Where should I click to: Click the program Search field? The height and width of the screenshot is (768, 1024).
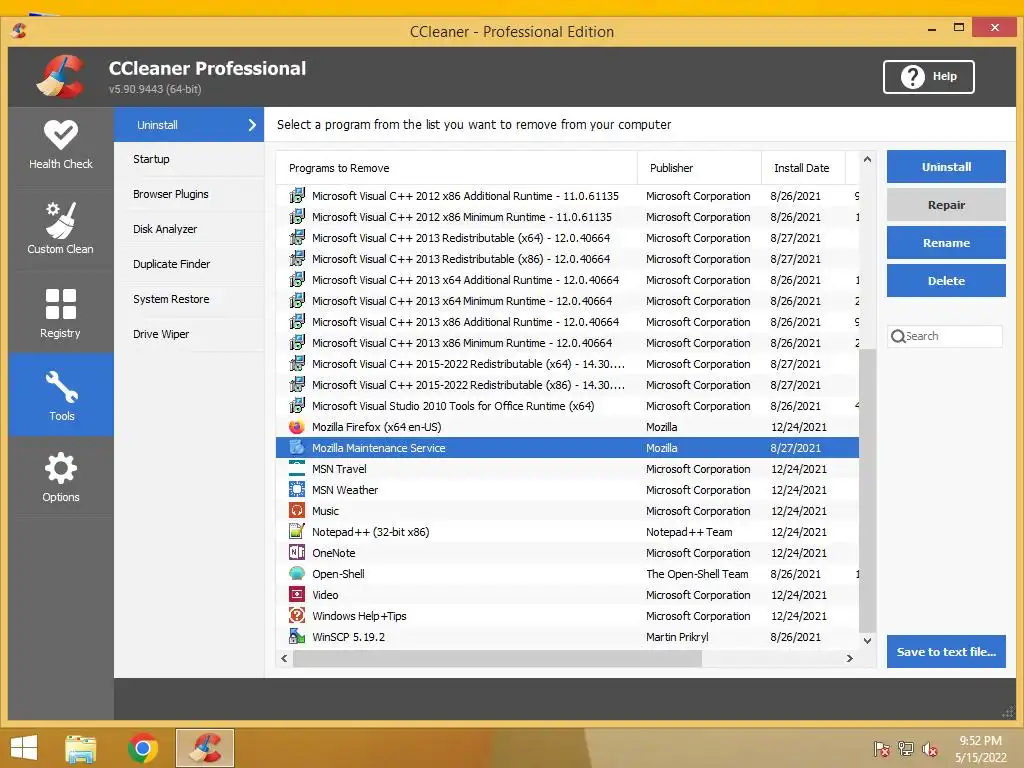coord(945,336)
